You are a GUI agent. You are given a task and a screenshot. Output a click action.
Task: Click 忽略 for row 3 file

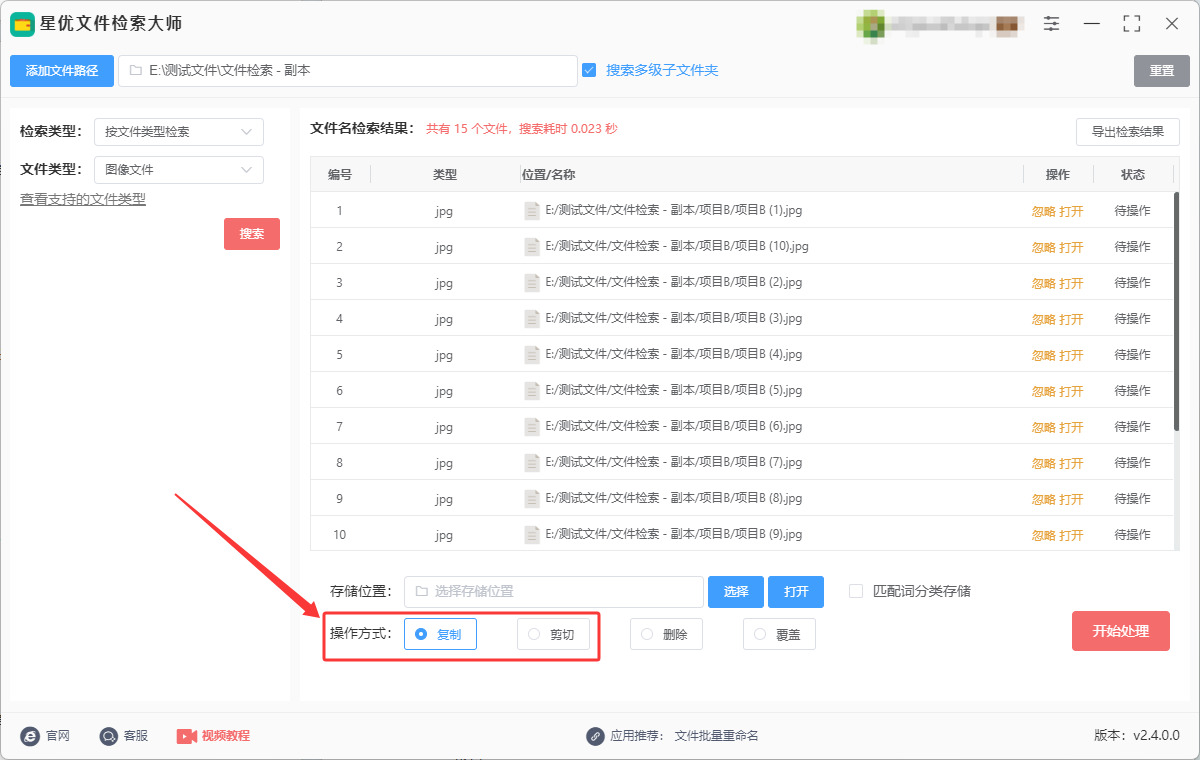tap(1044, 283)
